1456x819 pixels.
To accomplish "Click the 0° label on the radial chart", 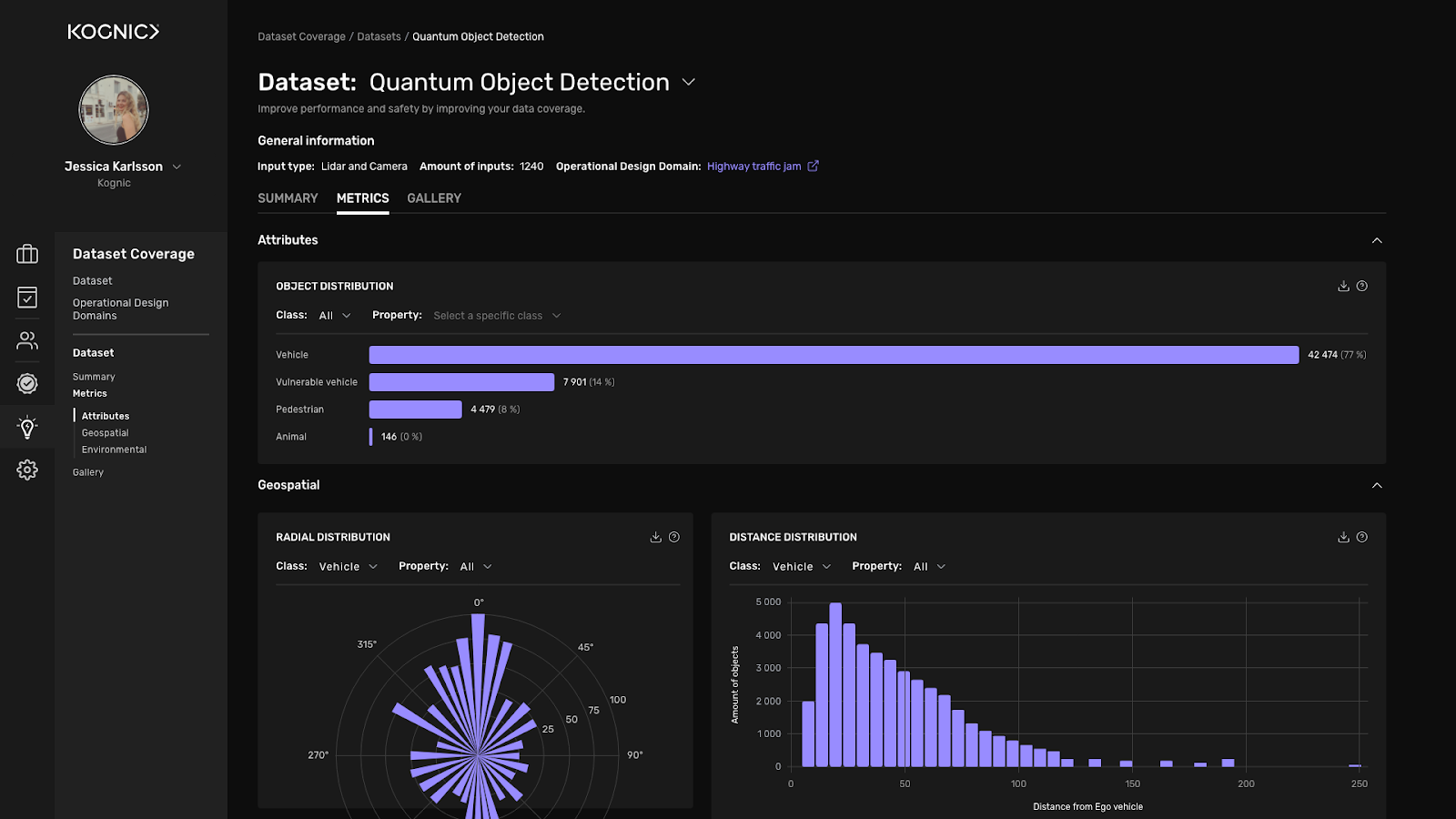I will pyautogui.click(x=479, y=602).
